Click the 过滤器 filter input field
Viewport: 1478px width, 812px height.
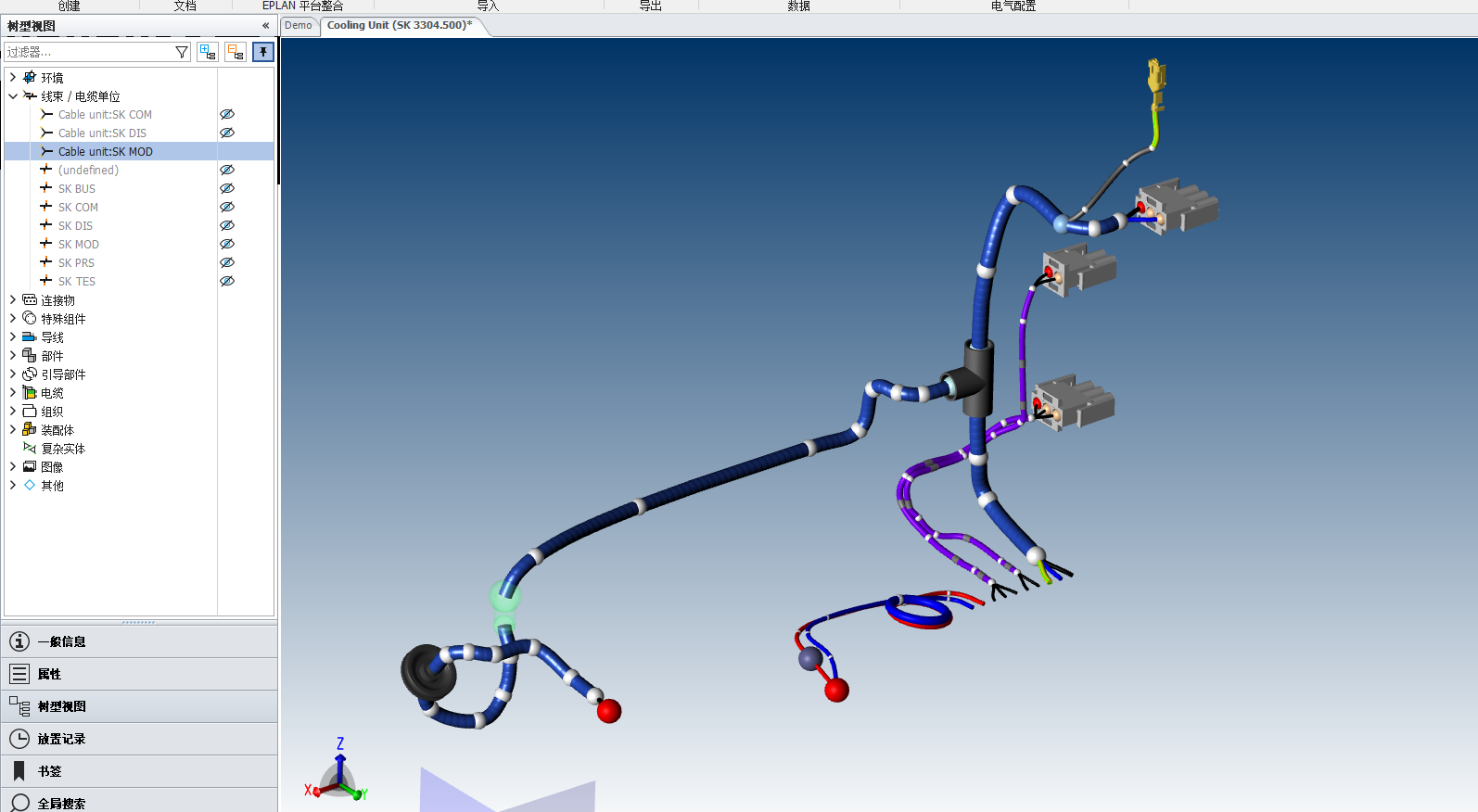tap(88, 52)
